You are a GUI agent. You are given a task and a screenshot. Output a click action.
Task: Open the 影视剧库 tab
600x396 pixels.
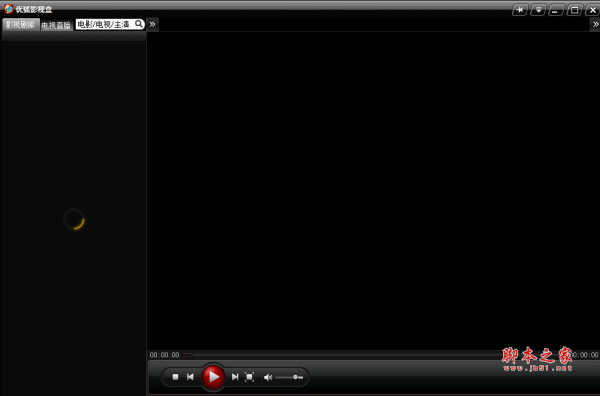21,25
